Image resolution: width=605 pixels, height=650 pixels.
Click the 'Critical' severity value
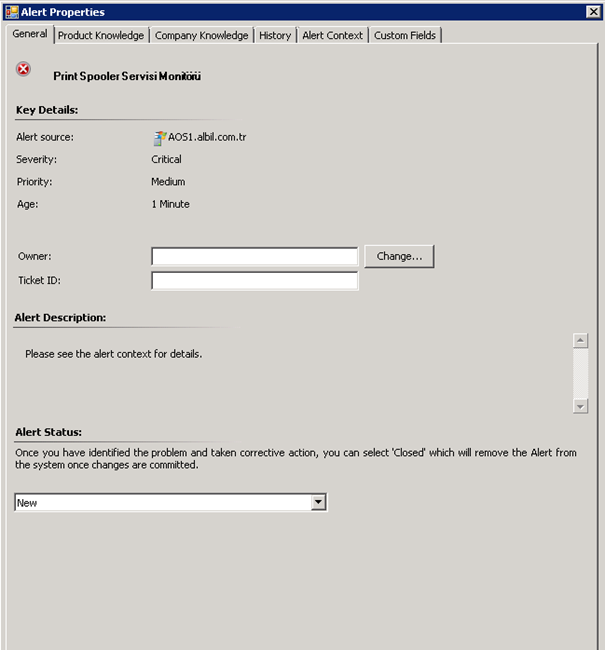click(x=166, y=160)
